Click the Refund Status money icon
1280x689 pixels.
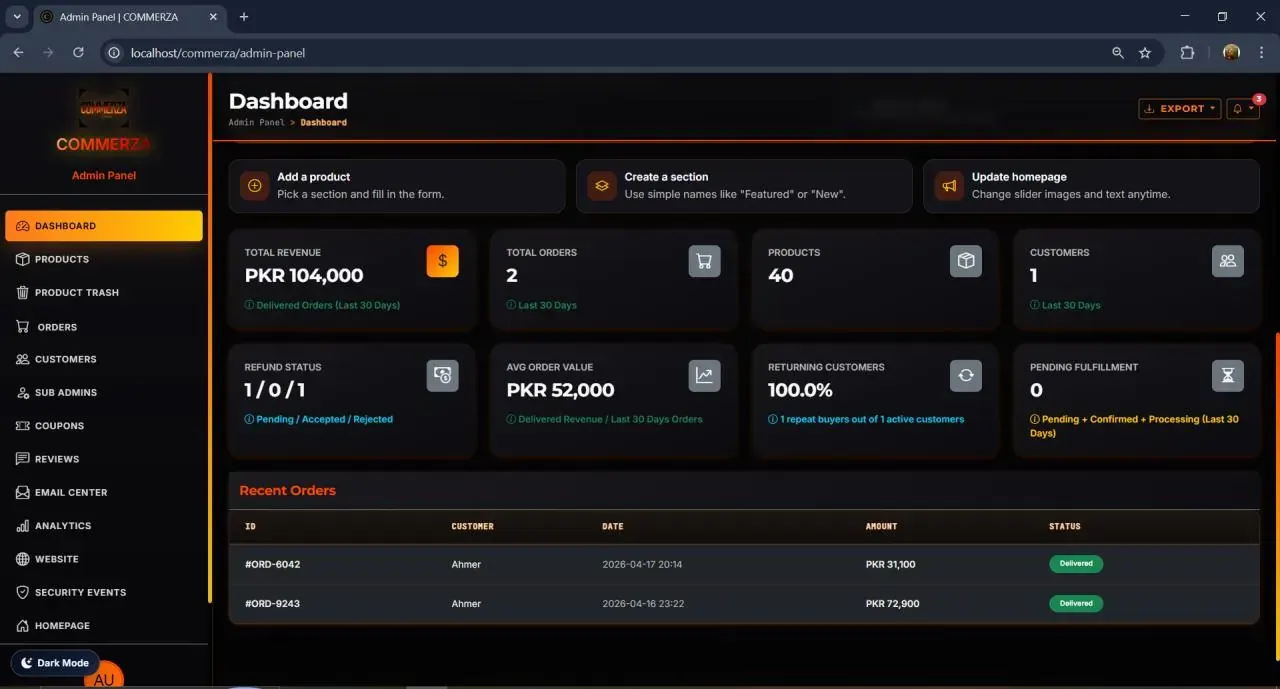[x=443, y=375]
